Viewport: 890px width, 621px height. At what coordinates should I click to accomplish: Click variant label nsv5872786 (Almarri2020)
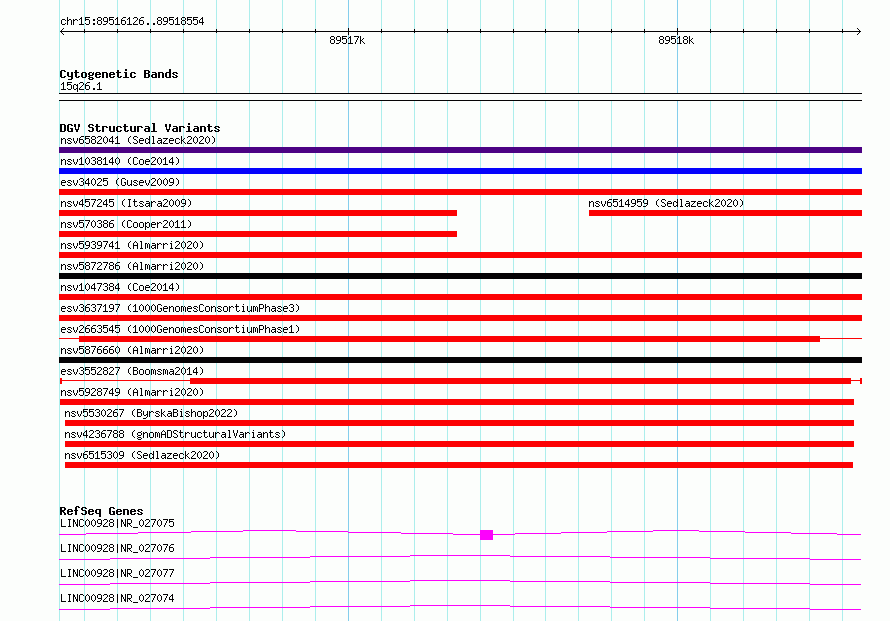[x=132, y=266]
